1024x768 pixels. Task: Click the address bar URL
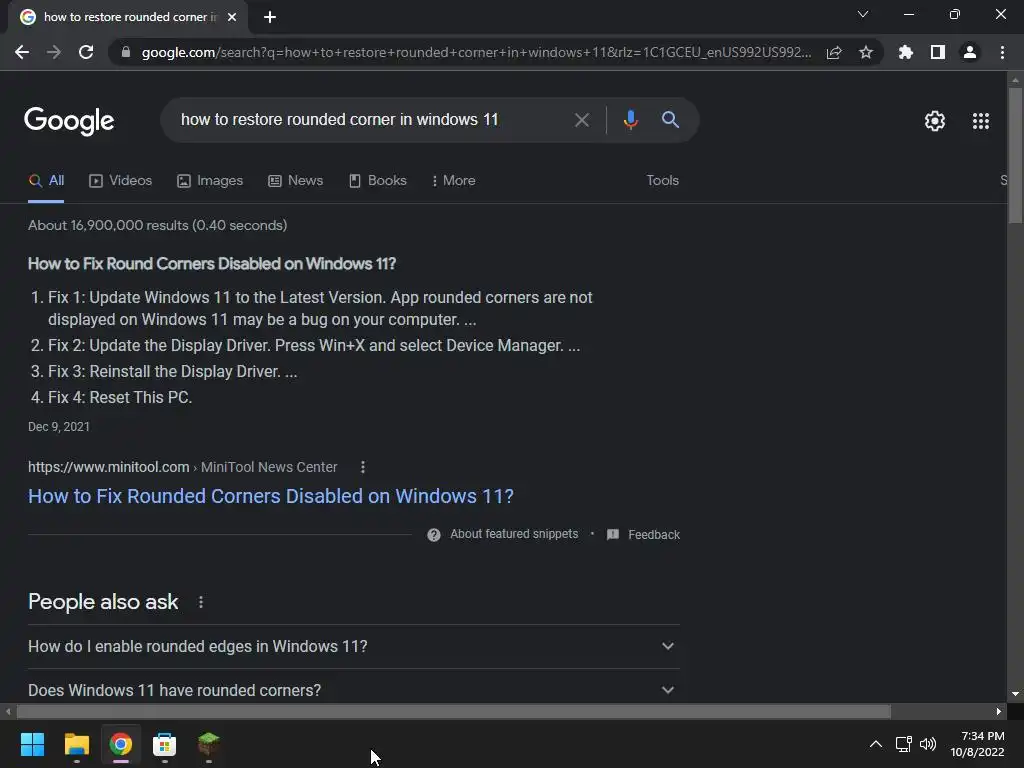tap(476, 52)
